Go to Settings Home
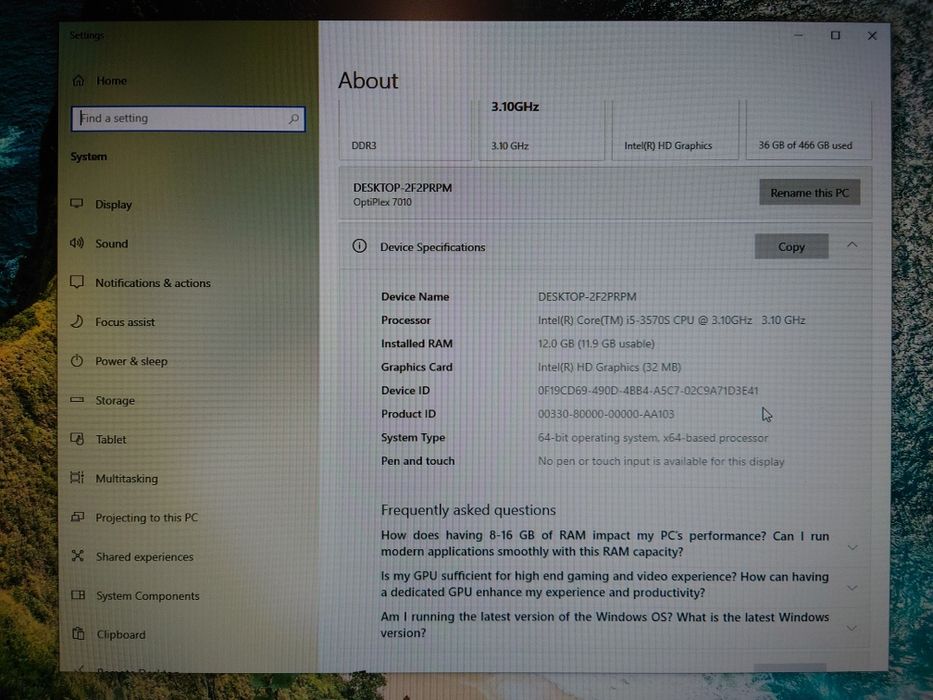Screen dimensions: 933x700 pyautogui.click(x=111, y=80)
